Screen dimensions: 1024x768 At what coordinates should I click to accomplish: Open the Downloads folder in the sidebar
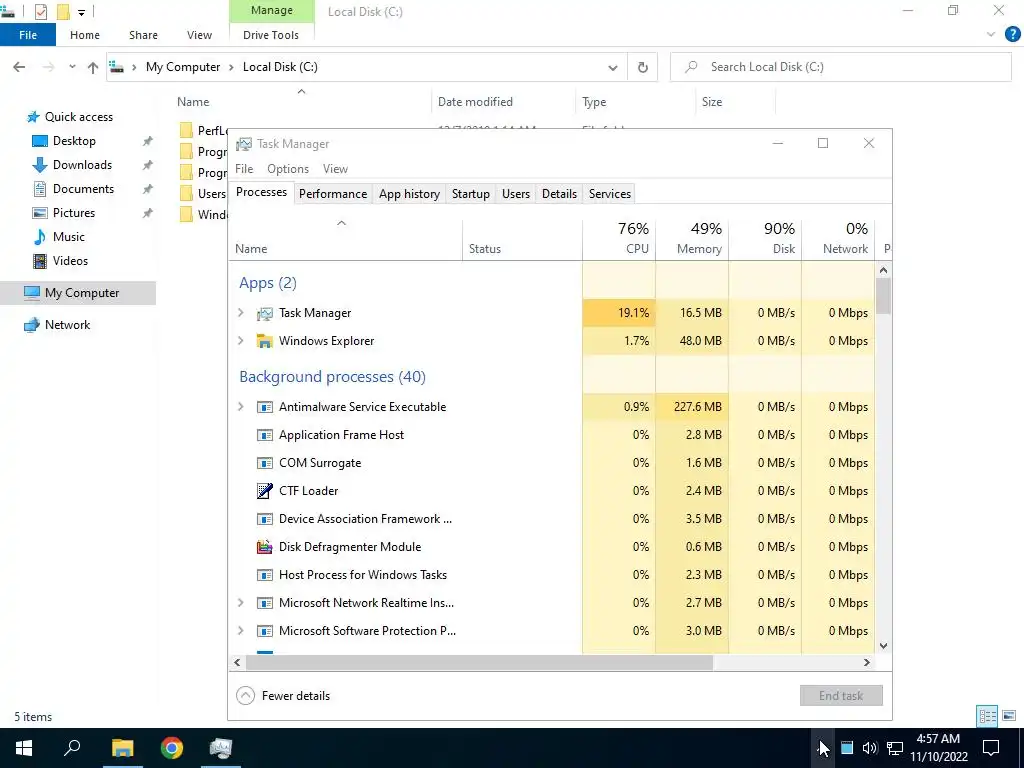pyautogui.click(x=82, y=165)
